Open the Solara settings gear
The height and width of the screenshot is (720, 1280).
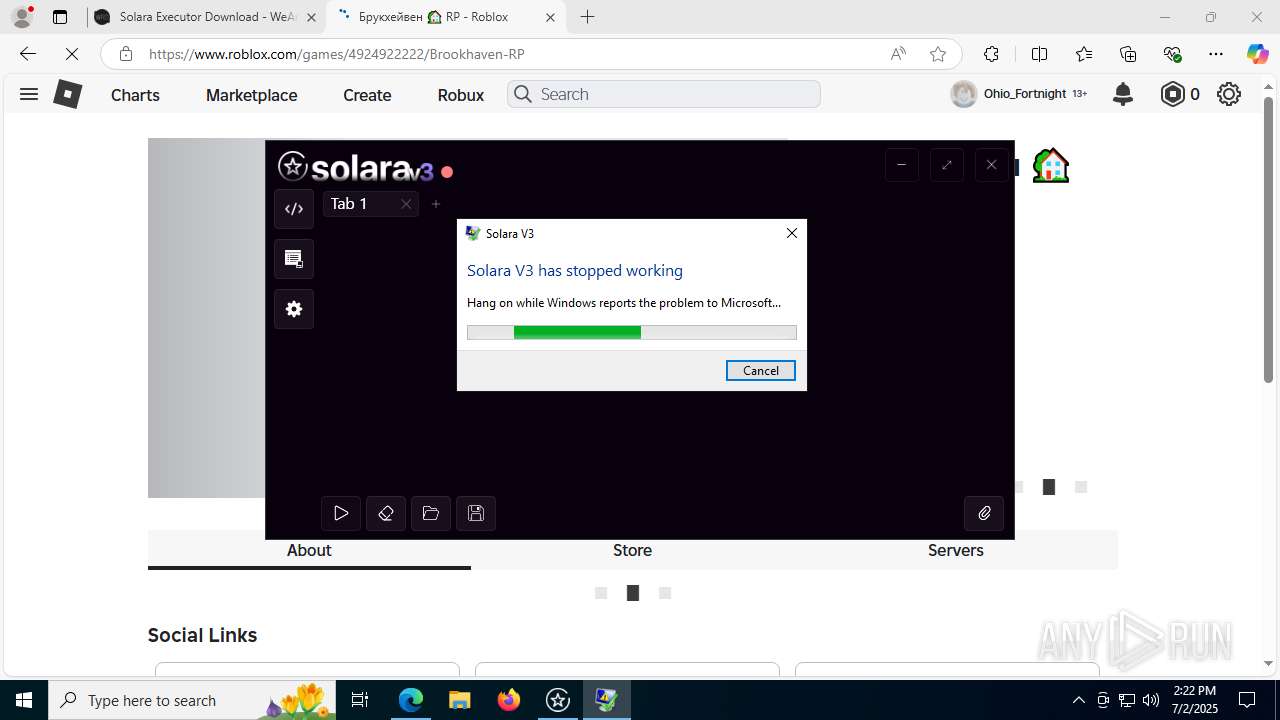click(294, 309)
